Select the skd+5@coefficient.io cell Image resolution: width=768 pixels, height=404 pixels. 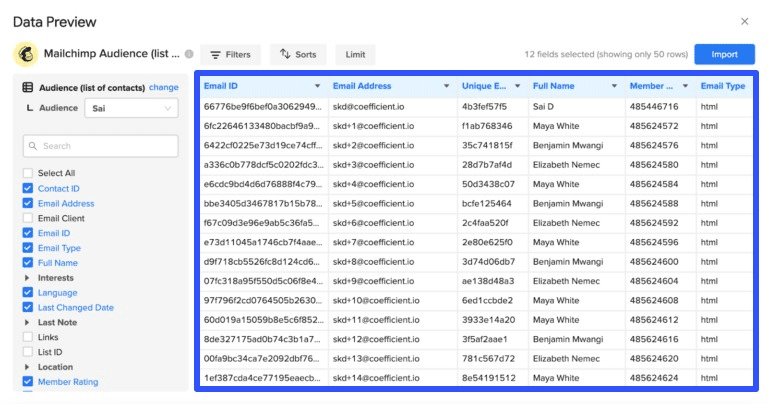(x=393, y=204)
